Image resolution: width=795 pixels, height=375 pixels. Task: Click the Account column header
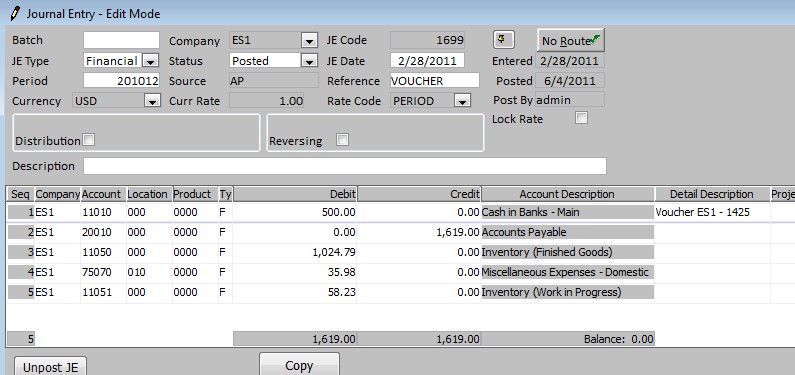(103, 194)
